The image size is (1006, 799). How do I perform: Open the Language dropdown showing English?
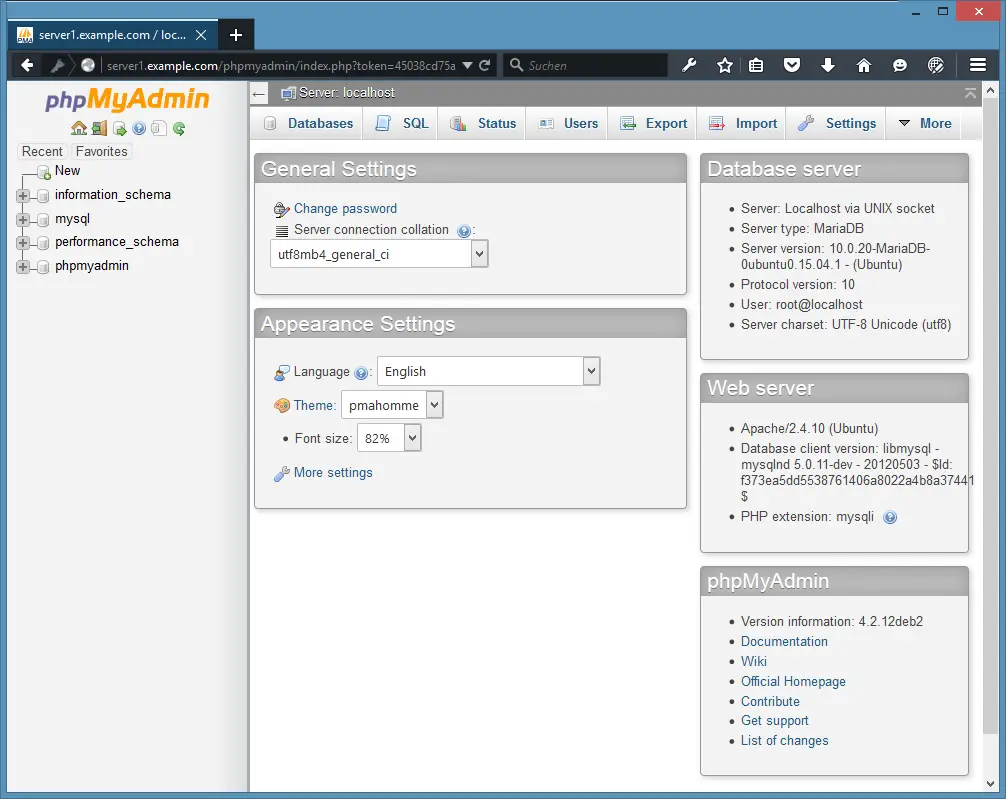pos(489,372)
